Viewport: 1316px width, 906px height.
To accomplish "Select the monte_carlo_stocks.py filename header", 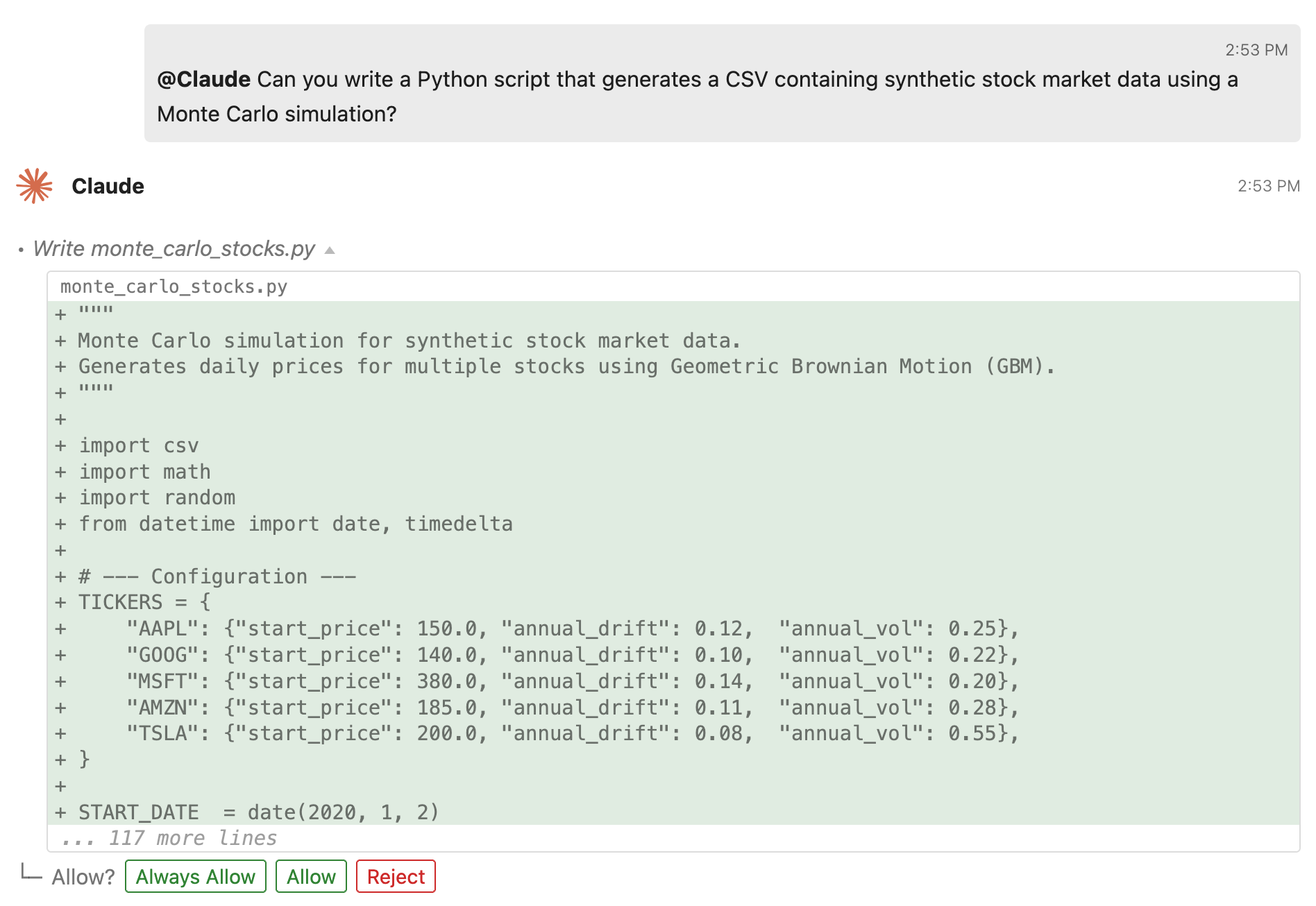I will (174, 287).
